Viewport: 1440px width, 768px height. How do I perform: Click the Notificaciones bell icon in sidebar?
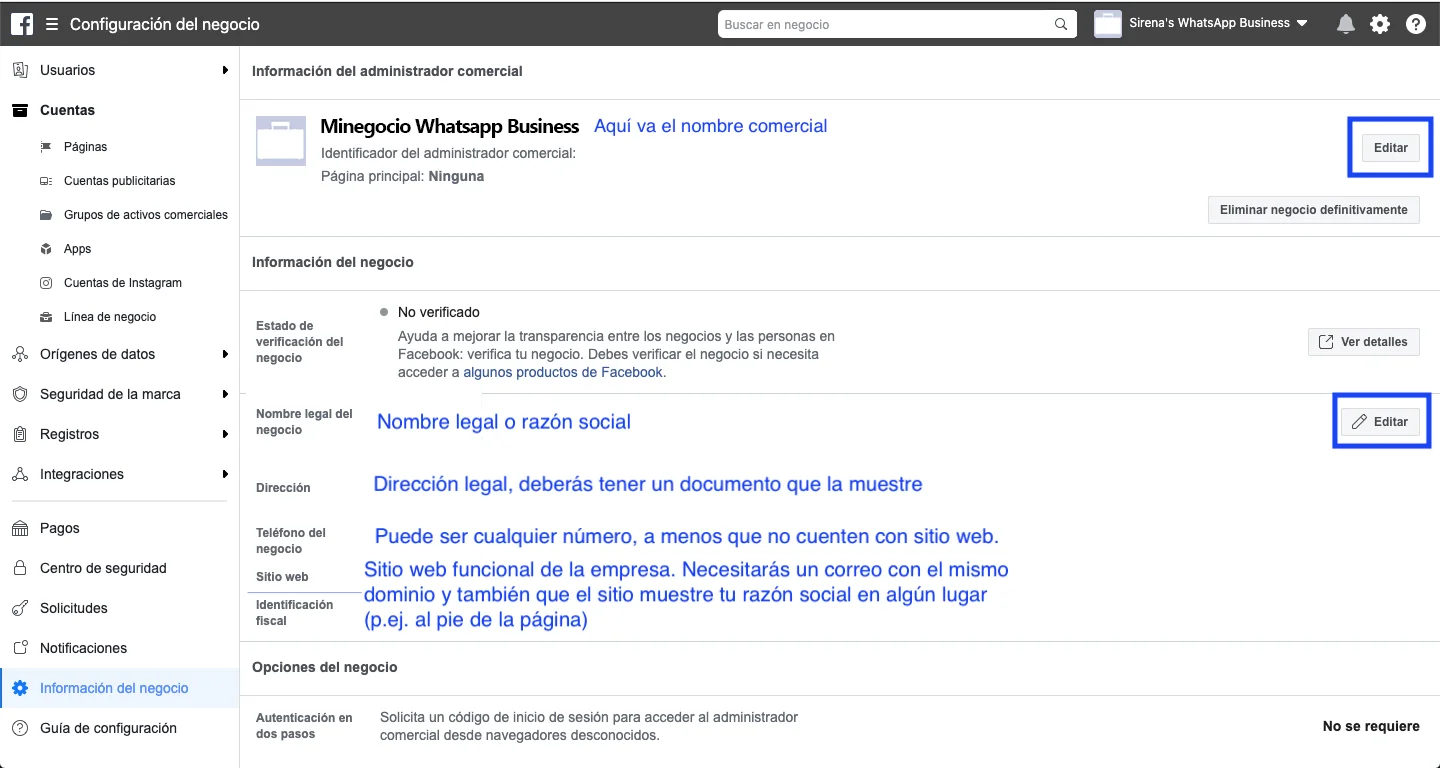pyautogui.click(x=20, y=648)
